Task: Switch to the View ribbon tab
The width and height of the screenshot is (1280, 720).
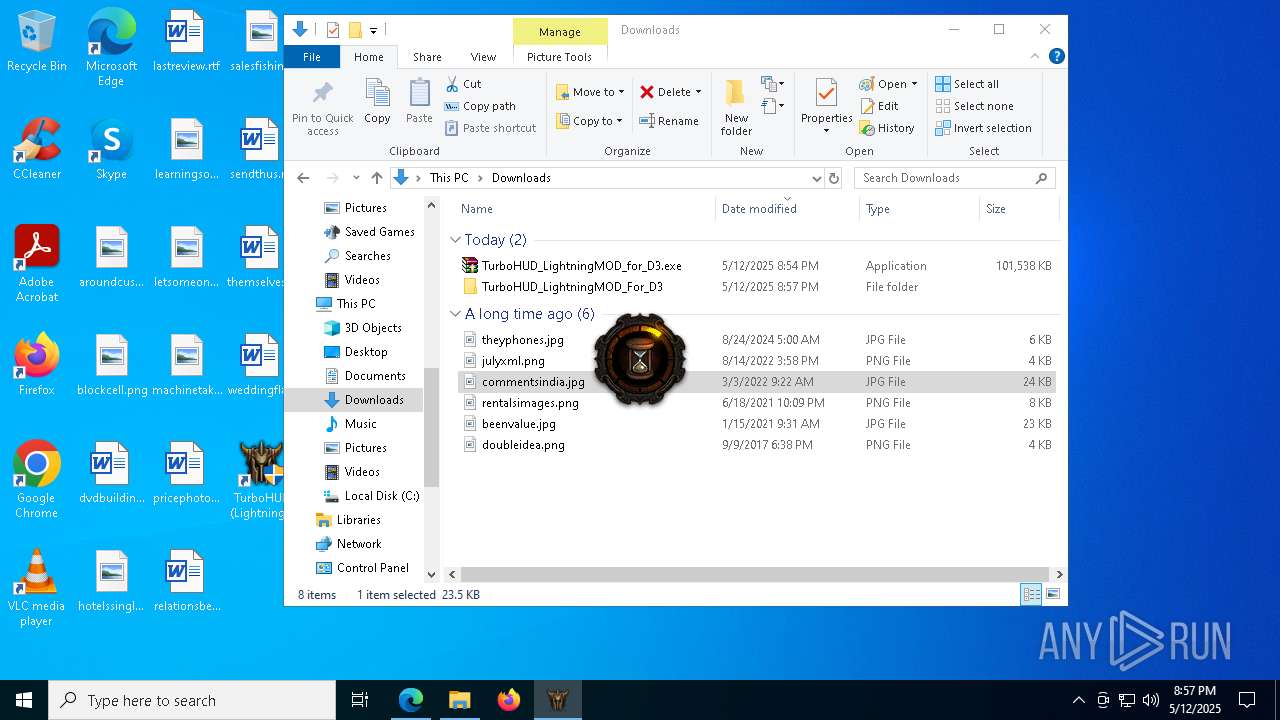Action: point(483,57)
